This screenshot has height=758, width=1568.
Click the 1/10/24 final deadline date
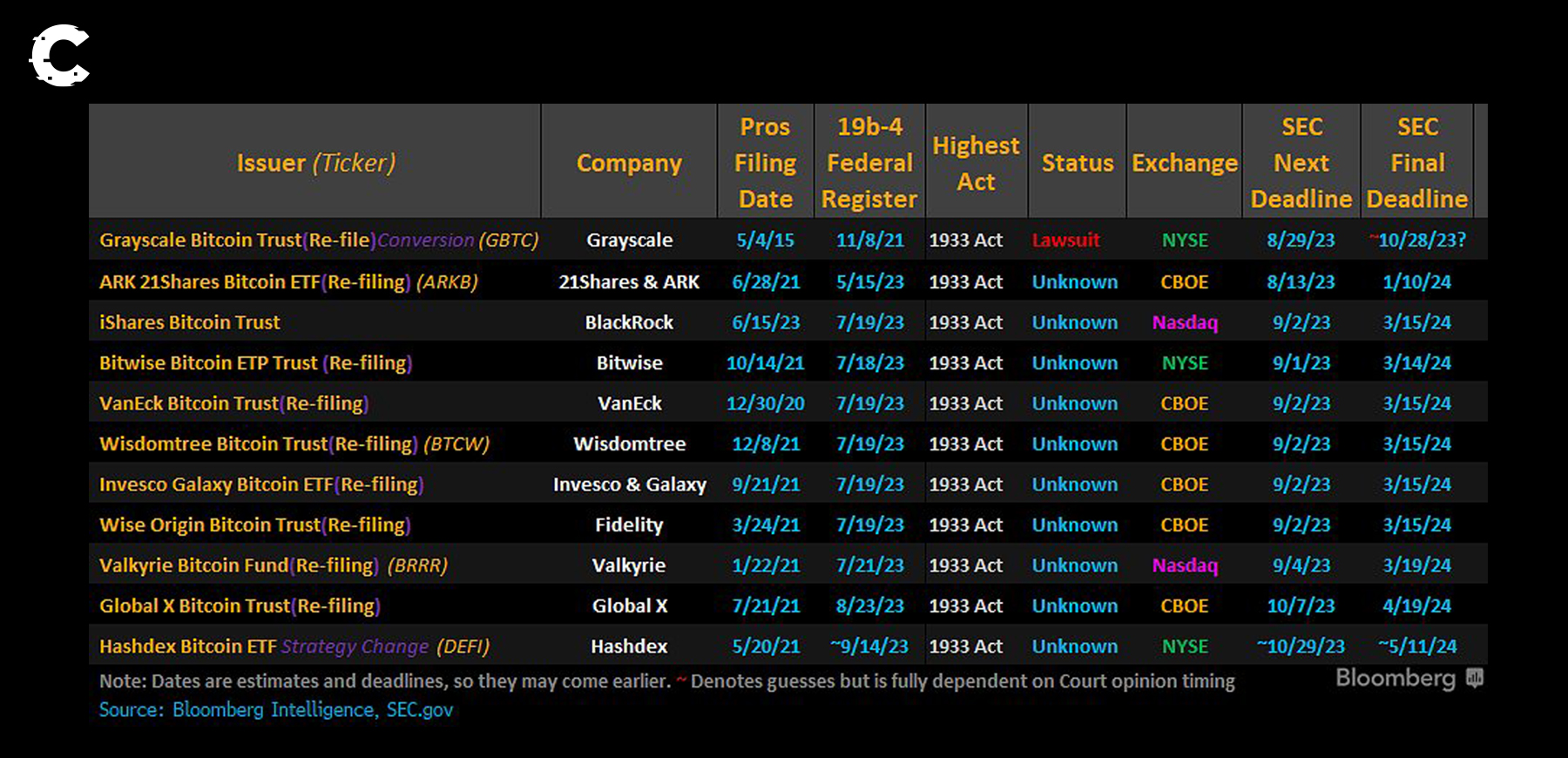[x=1416, y=282]
